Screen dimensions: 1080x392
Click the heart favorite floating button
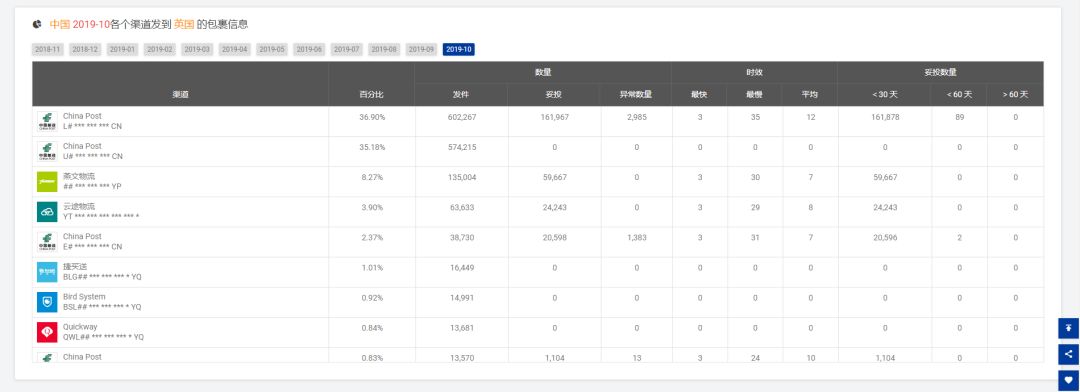(1068, 380)
